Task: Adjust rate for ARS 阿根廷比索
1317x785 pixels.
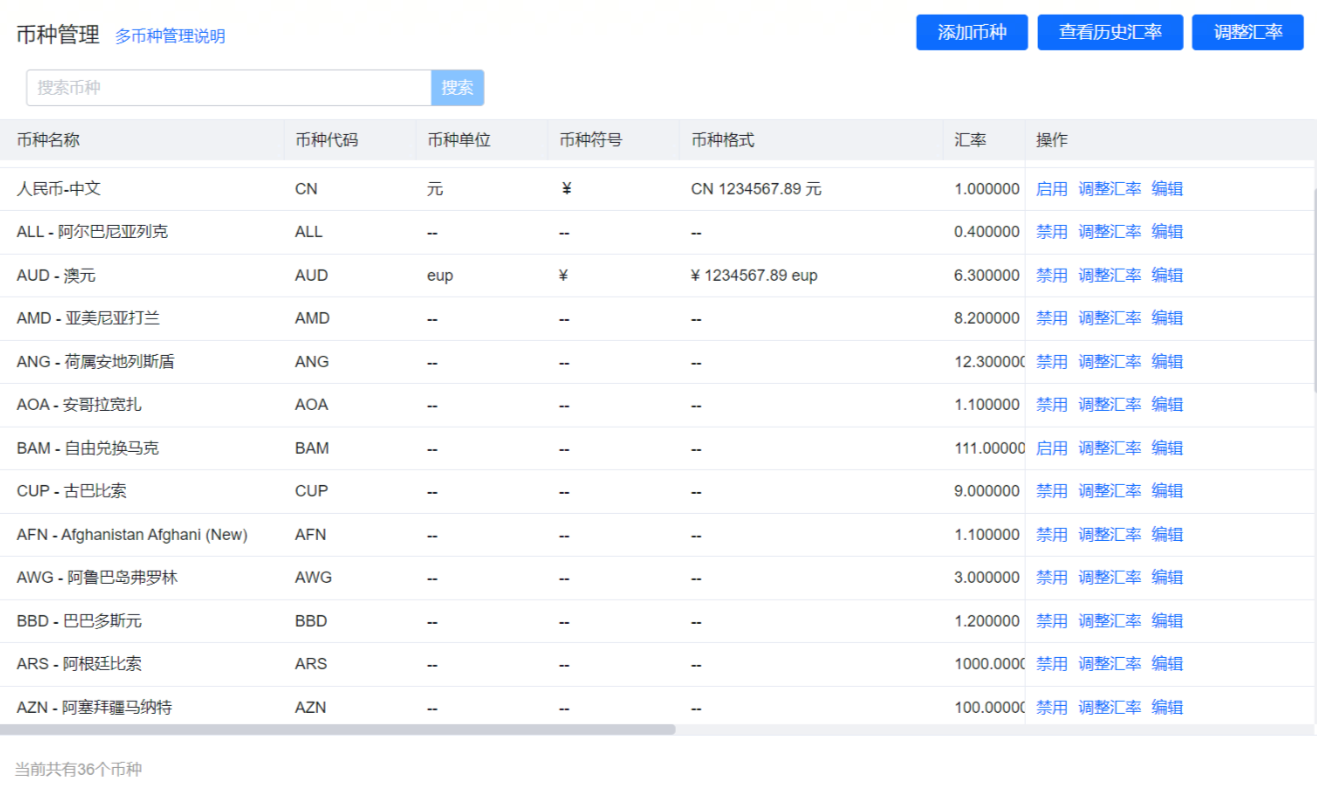Action: (1110, 663)
